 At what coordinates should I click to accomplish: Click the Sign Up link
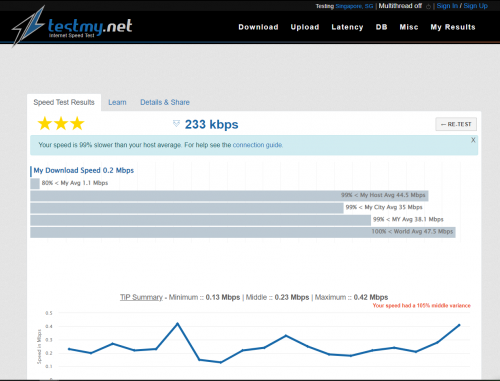475,6
